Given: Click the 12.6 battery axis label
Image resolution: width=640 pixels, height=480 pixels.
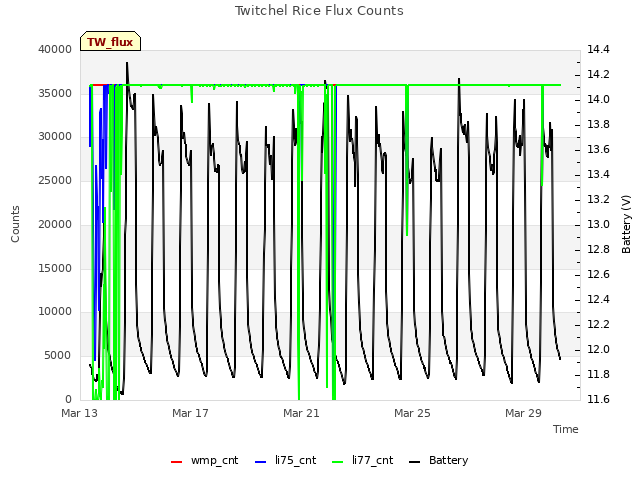Looking at the screenshot, I should (x=598, y=274).
